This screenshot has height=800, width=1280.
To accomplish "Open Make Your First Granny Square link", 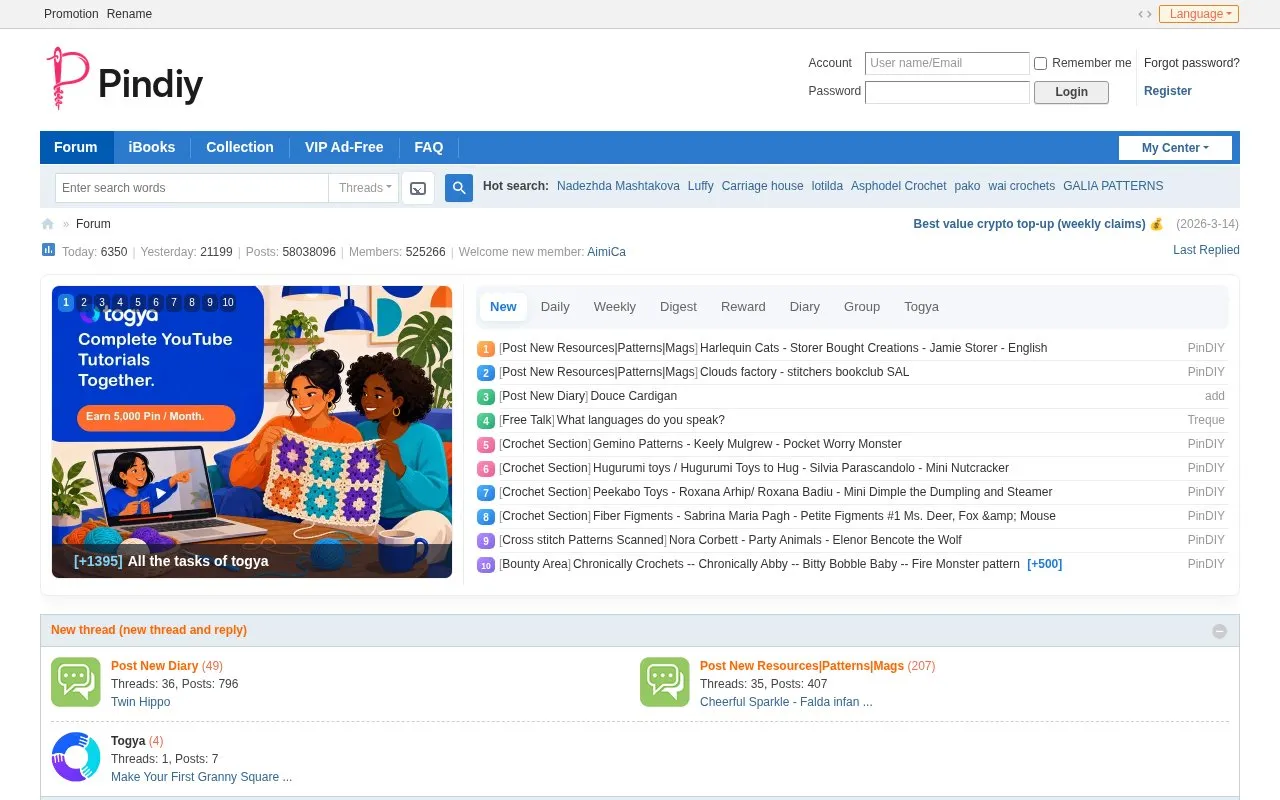I will tap(202, 777).
